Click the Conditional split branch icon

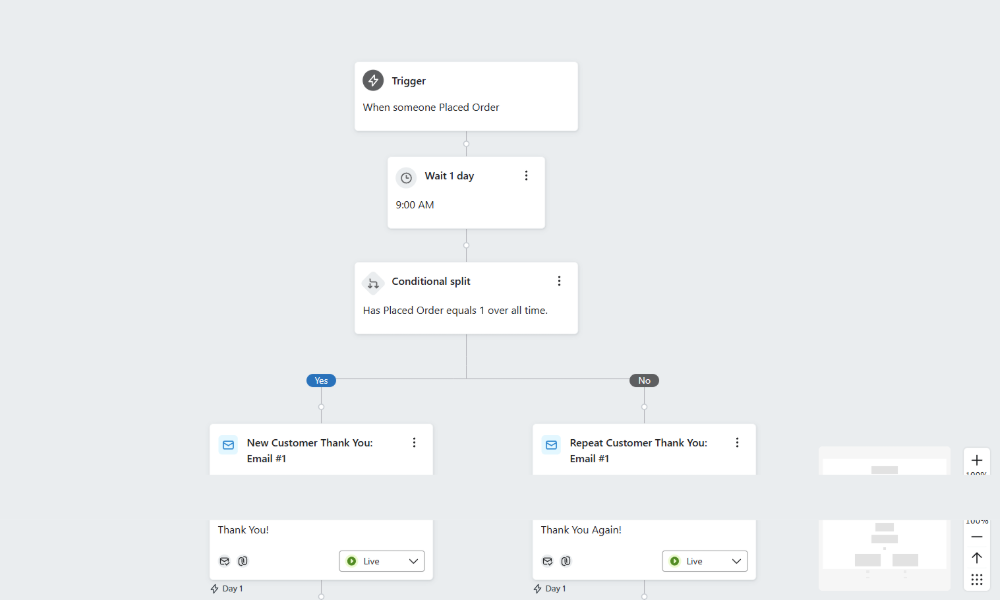(x=373, y=283)
